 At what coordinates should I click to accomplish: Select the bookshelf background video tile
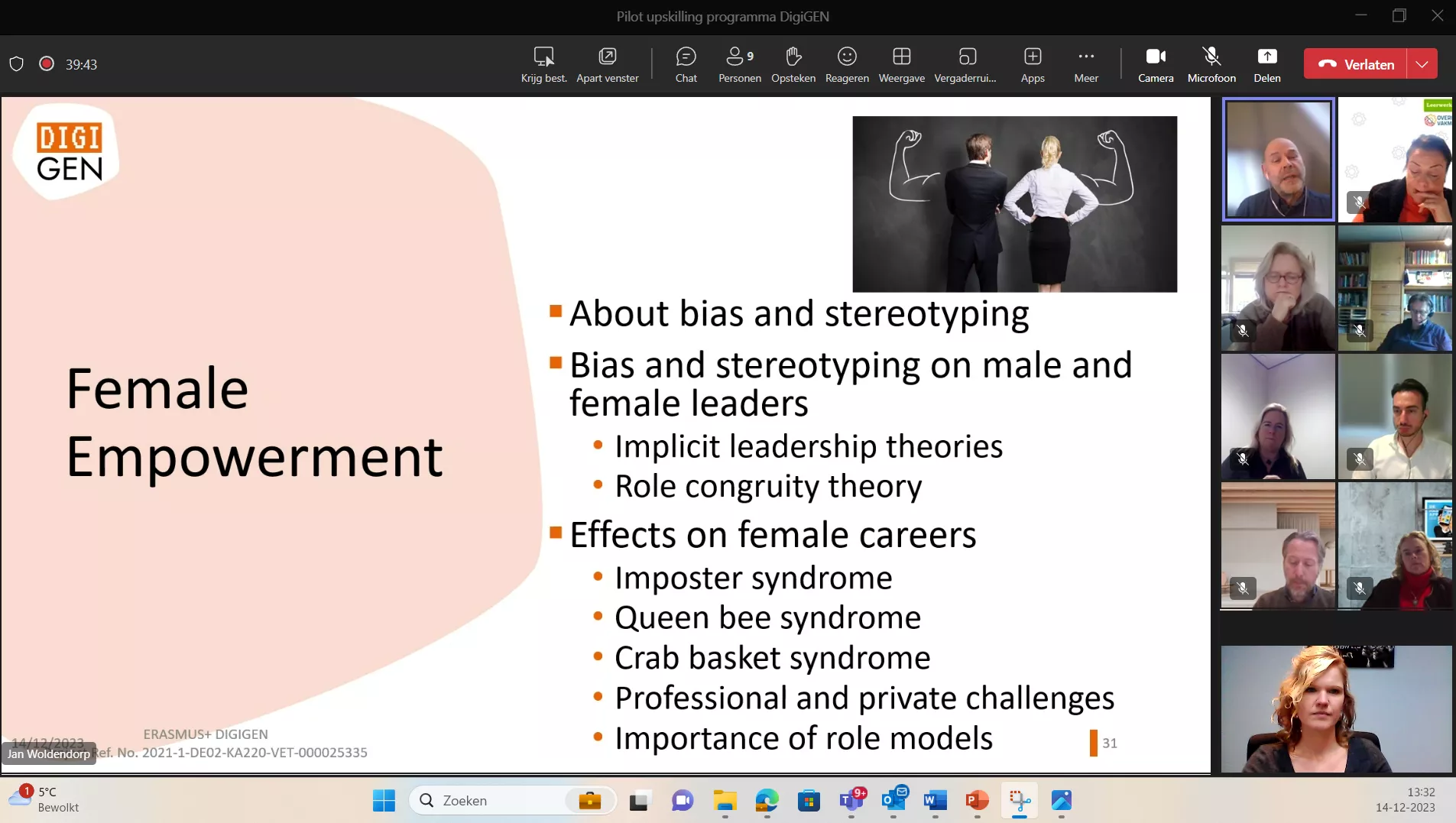(x=1395, y=288)
